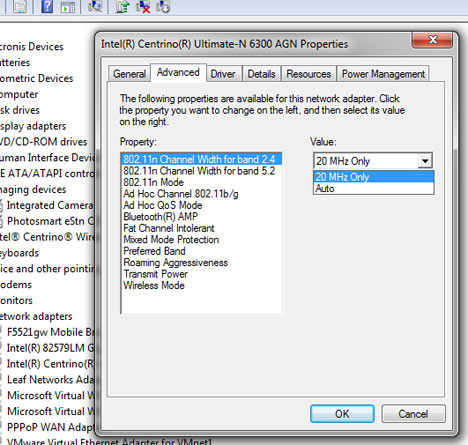Screen dimensions: 468x445
Task: Switch to the Driver tab
Action: 223,74
